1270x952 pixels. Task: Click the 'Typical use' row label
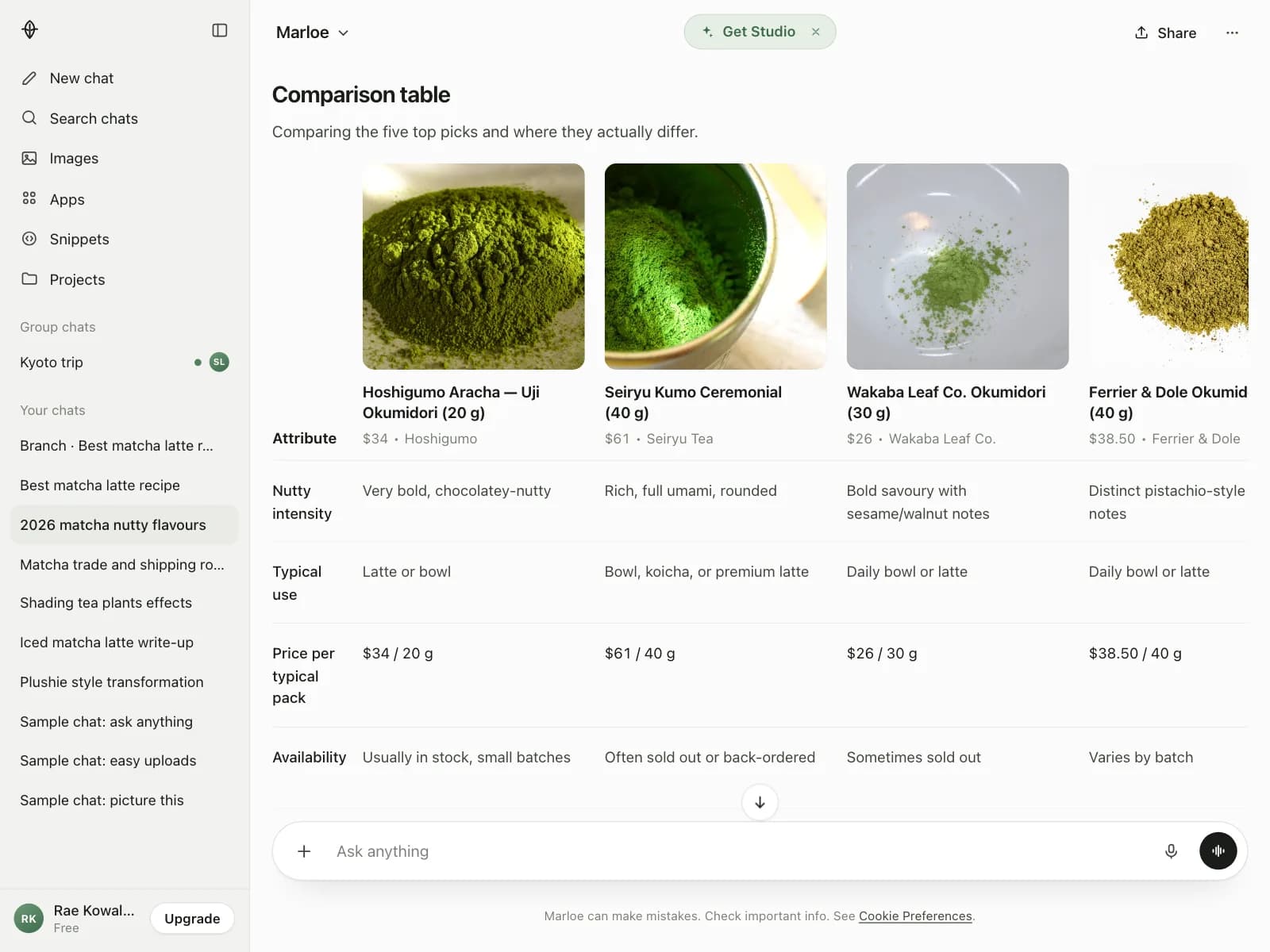pos(297,583)
